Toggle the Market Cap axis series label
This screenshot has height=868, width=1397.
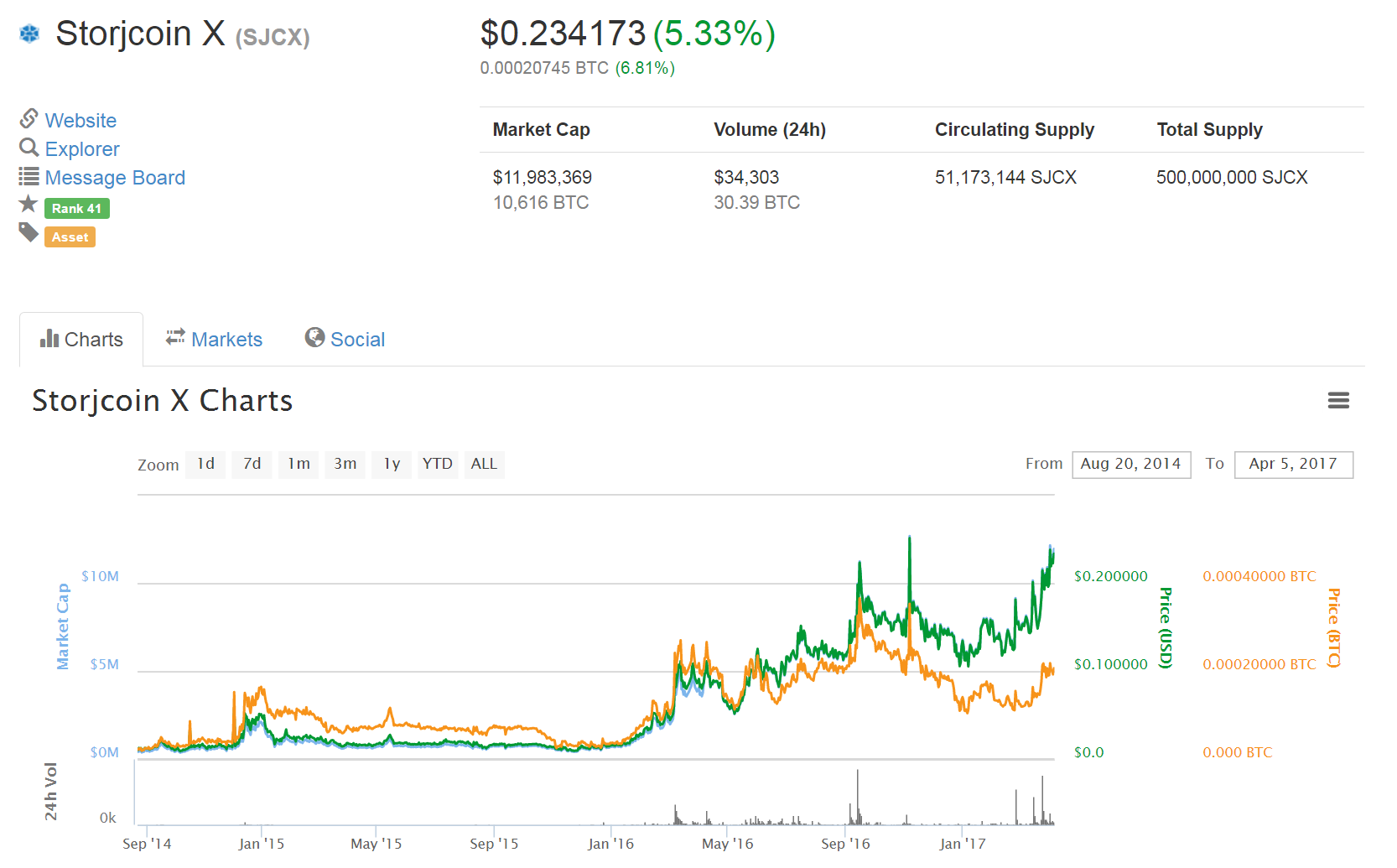63,626
